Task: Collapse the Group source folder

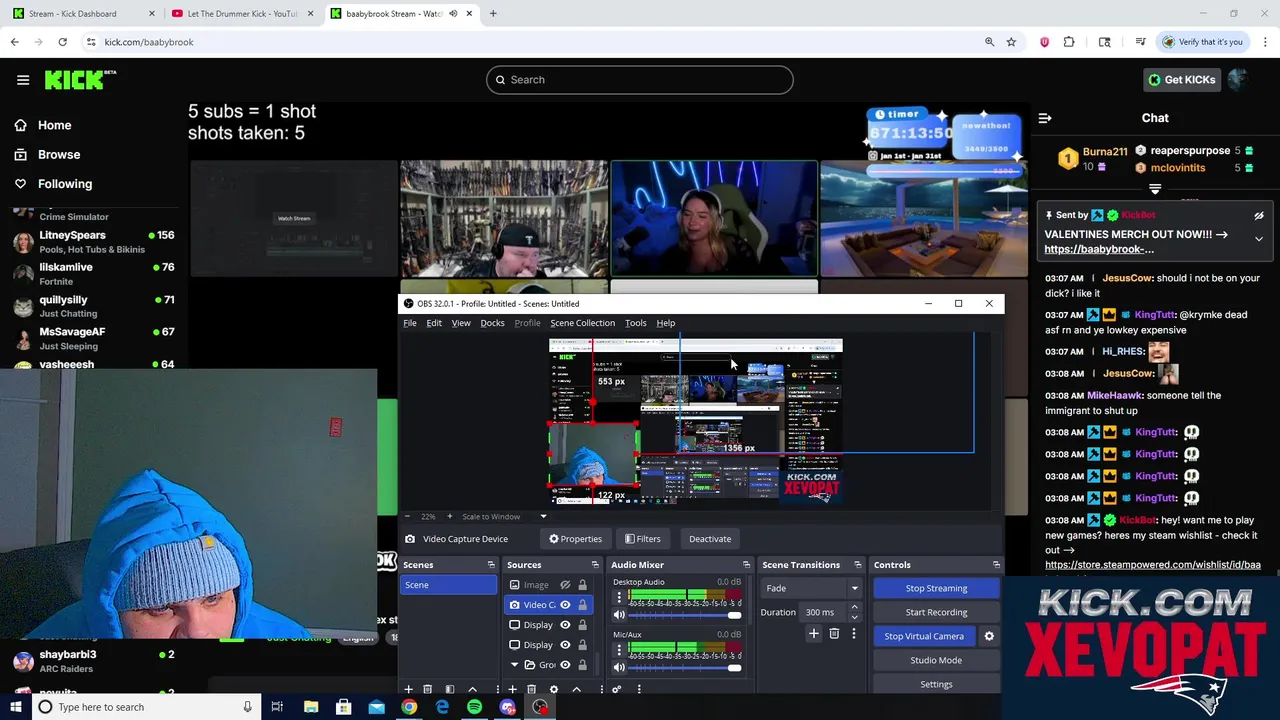Action: pyautogui.click(x=515, y=665)
